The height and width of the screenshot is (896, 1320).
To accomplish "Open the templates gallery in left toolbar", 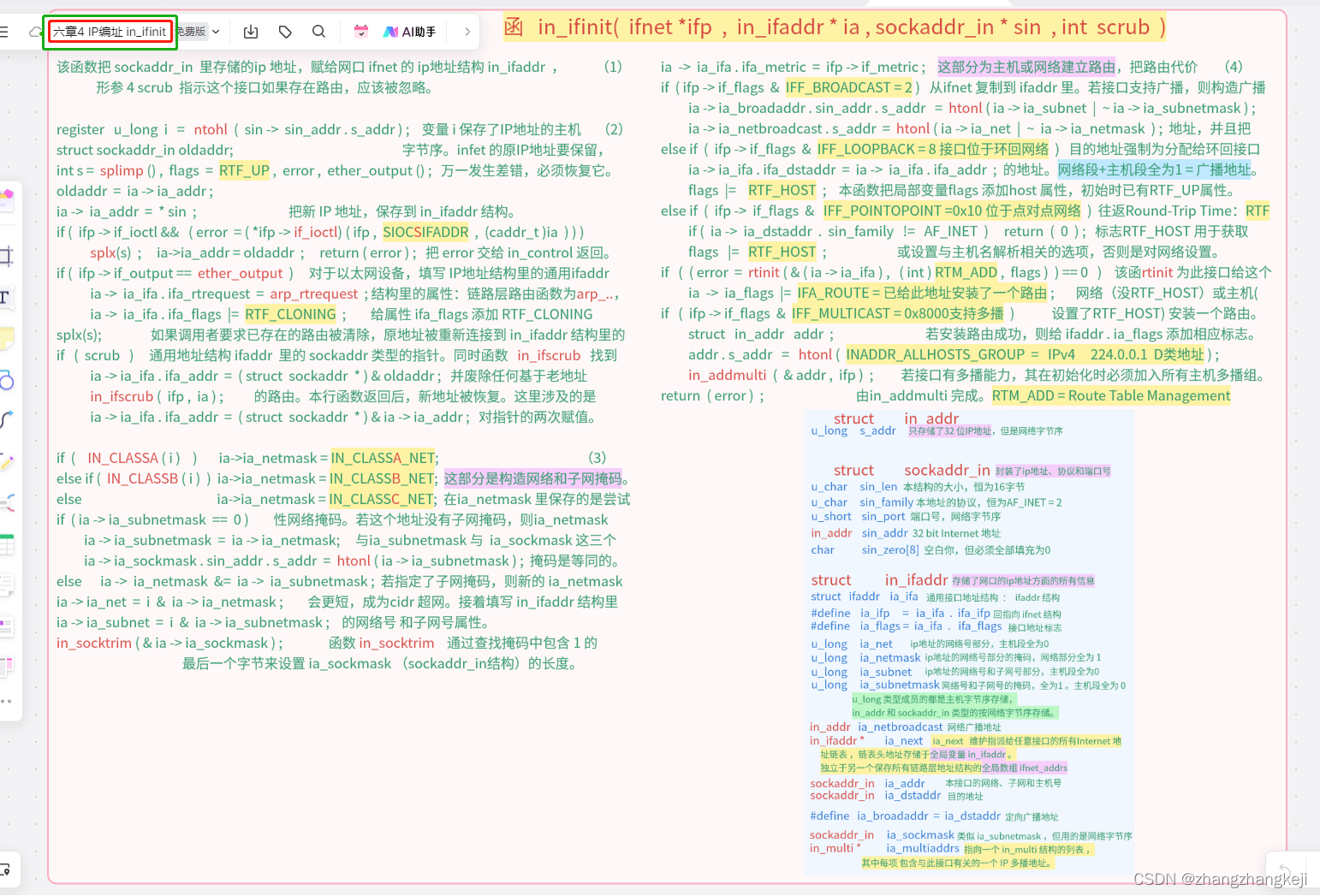I will point(6,200).
